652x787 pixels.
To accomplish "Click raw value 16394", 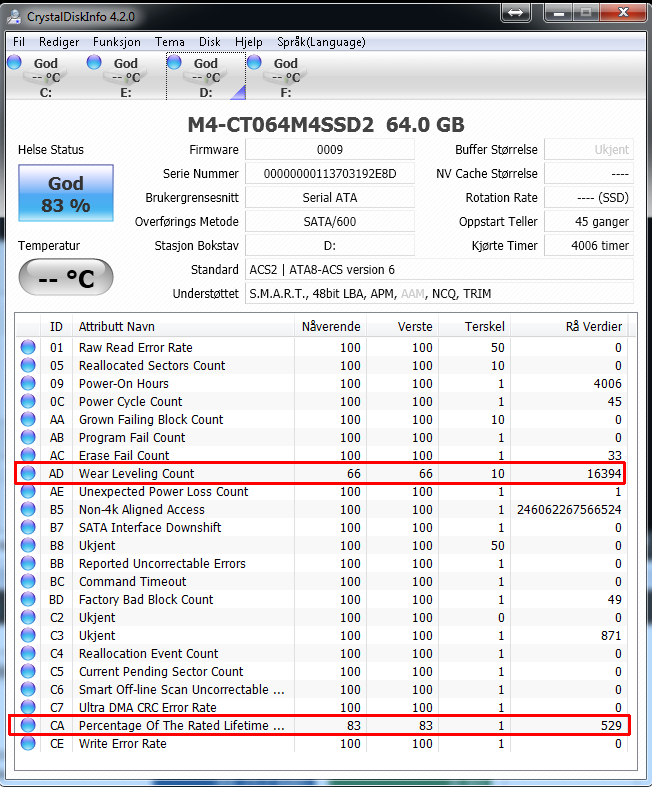I will click(x=604, y=473).
